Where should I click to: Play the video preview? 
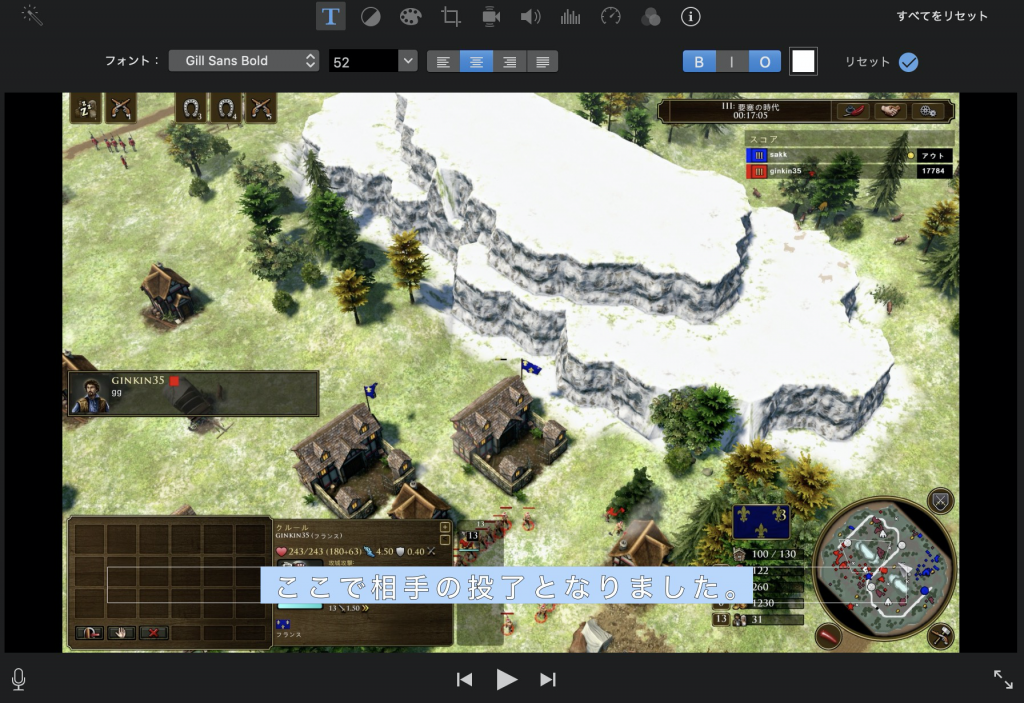tap(507, 679)
